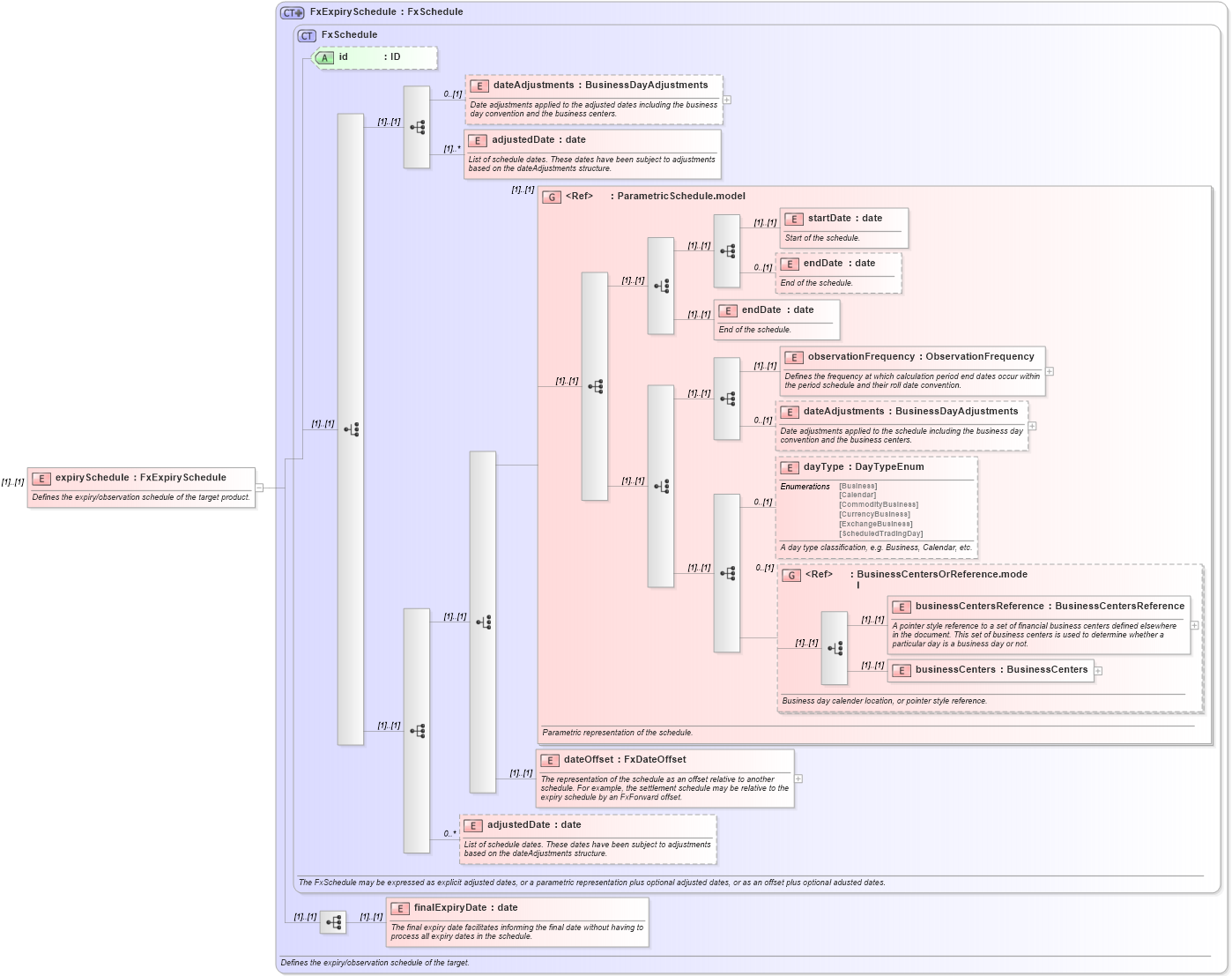
Task: Click the businessCentersReference element E icon
Action: 902,607
